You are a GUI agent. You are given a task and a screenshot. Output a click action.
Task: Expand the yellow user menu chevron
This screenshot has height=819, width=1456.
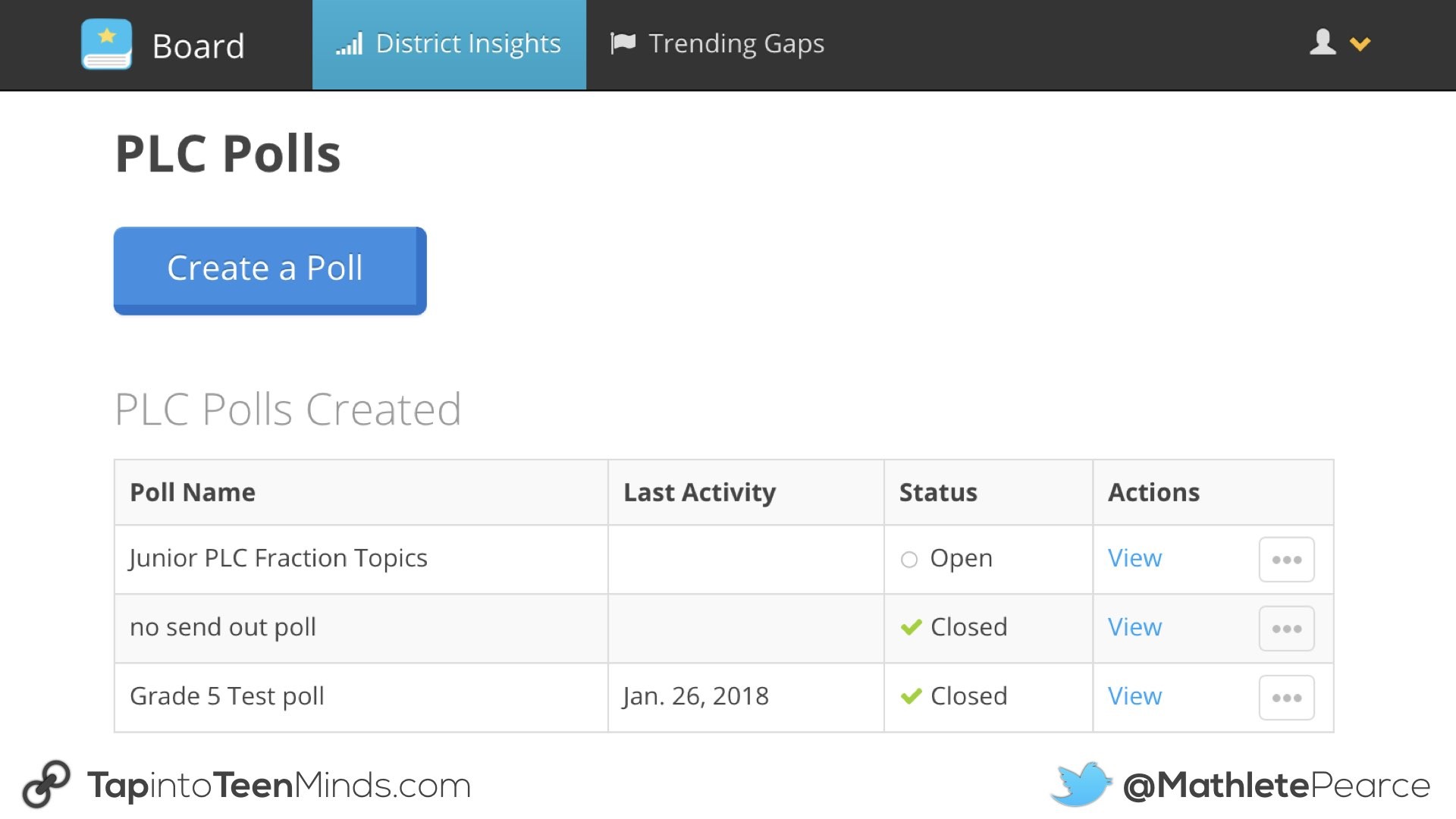pyautogui.click(x=1360, y=44)
